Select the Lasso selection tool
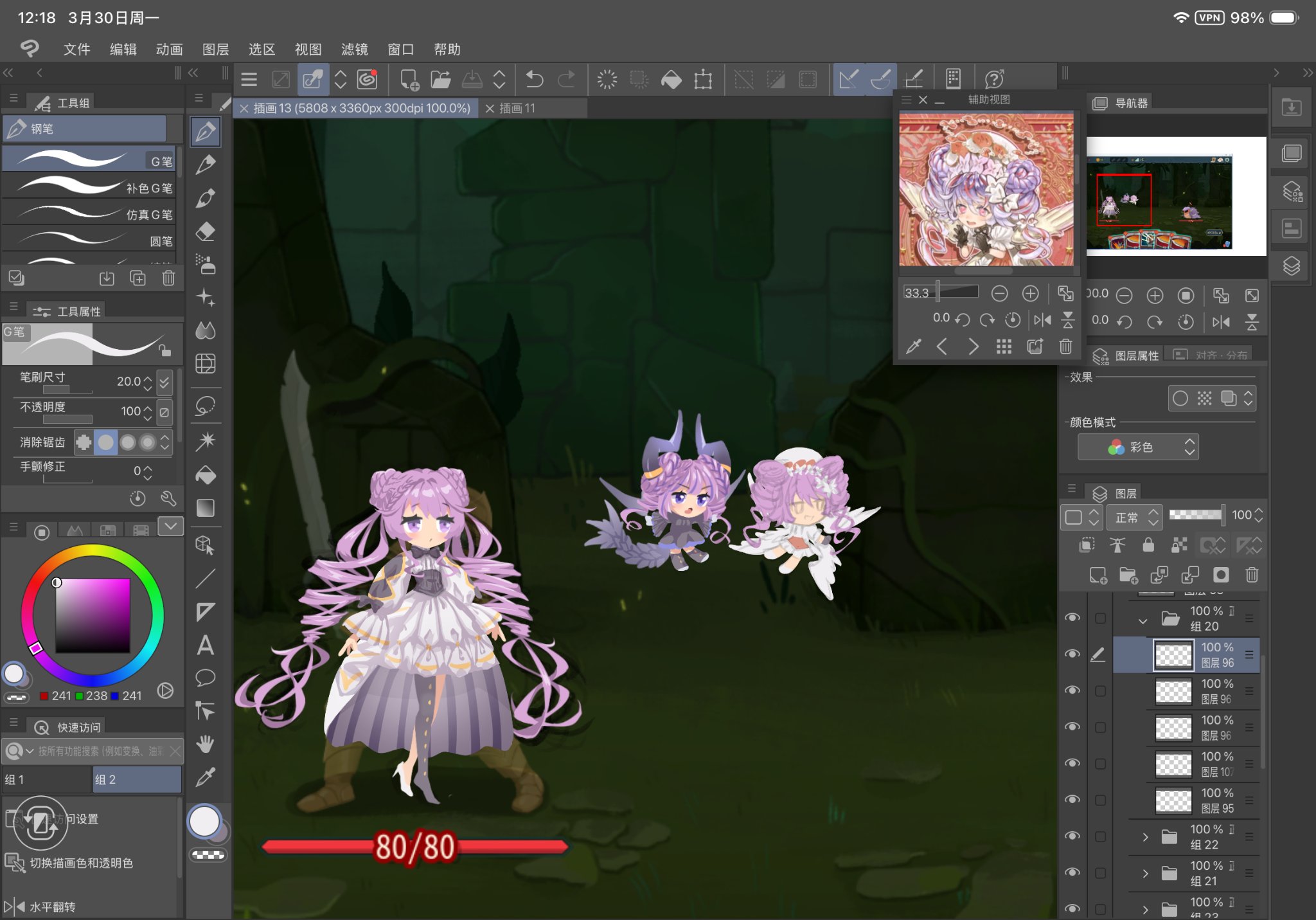This screenshot has width=1316, height=920. tap(206, 406)
